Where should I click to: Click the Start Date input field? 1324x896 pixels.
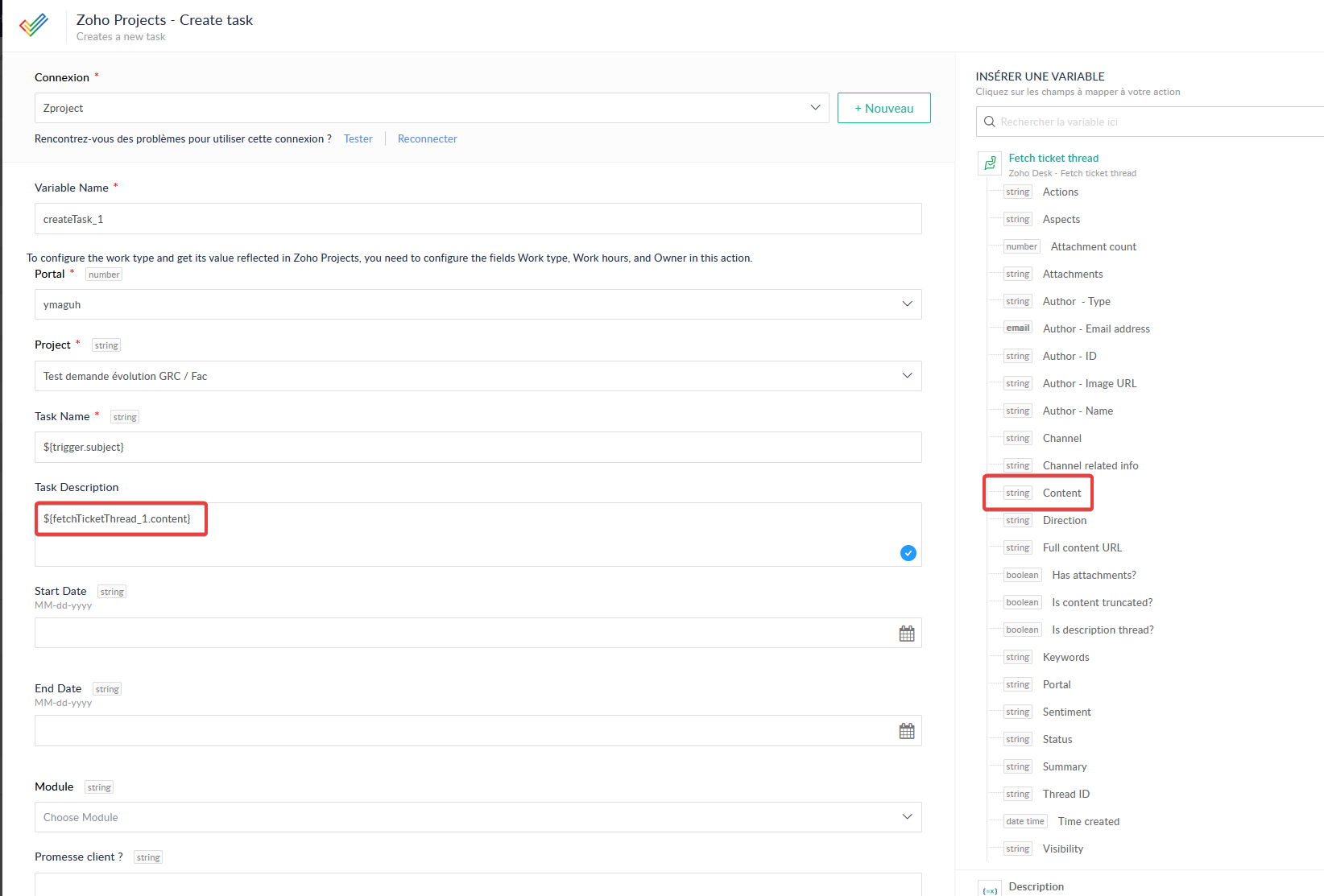tap(478, 633)
